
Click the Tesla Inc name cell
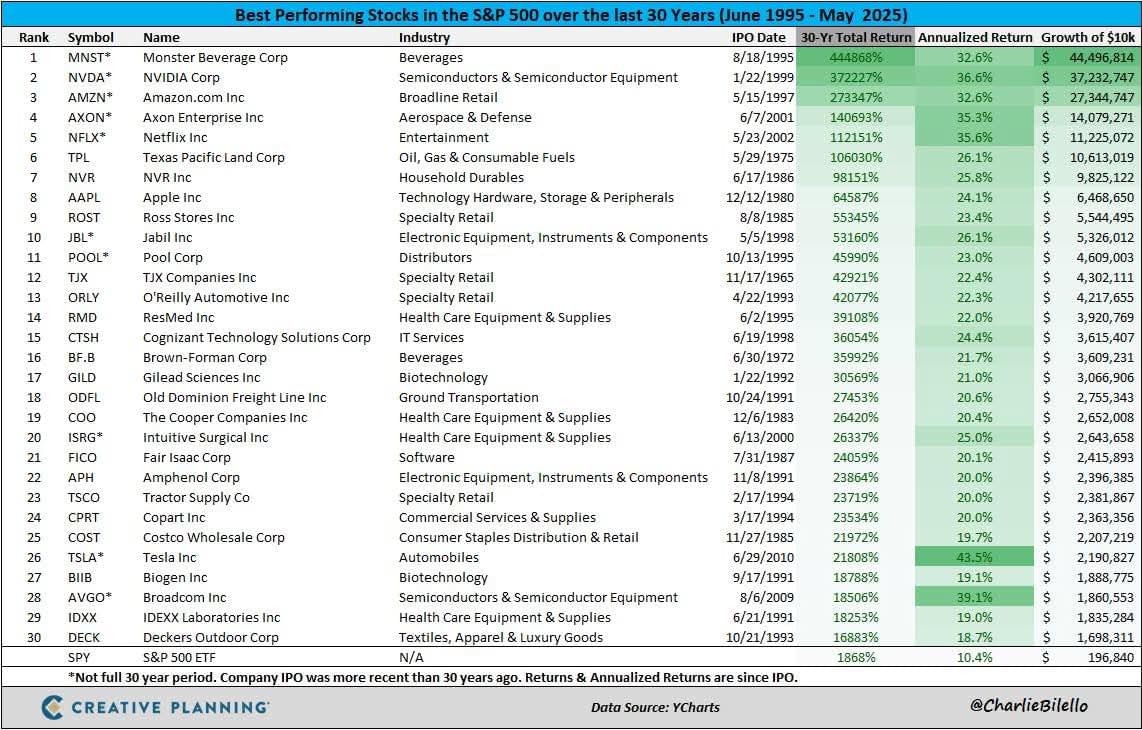tap(170, 558)
